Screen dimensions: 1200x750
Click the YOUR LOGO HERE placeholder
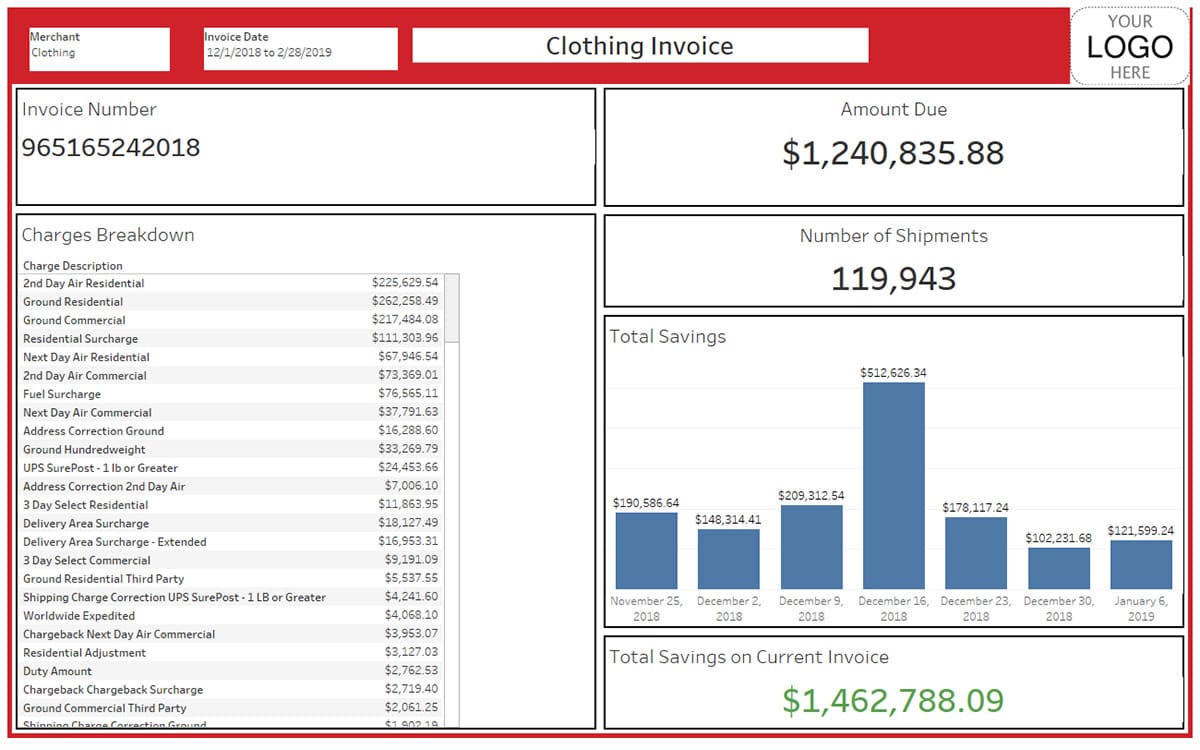click(x=1129, y=47)
